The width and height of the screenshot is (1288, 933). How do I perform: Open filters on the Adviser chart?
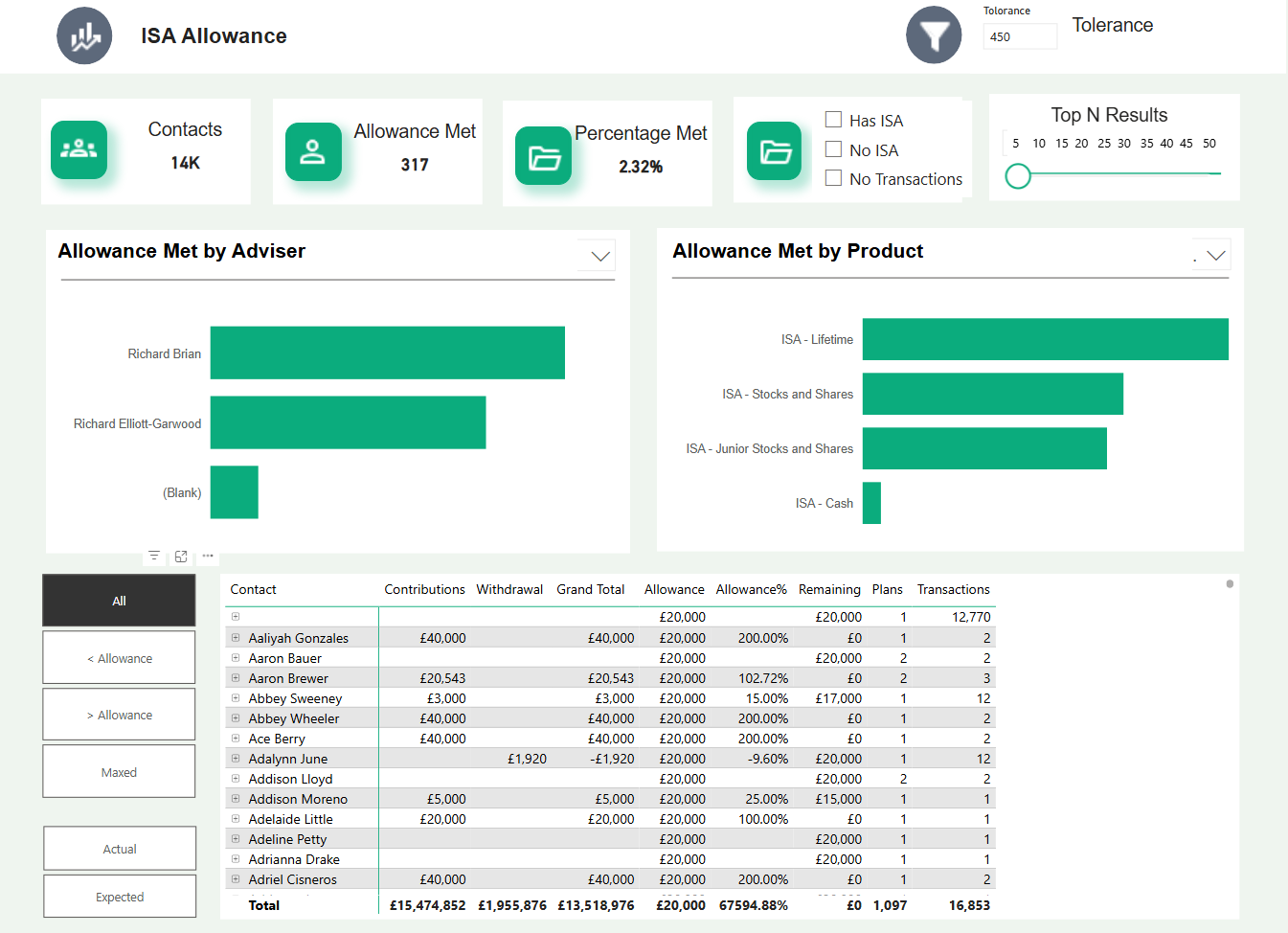click(x=154, y=556)
